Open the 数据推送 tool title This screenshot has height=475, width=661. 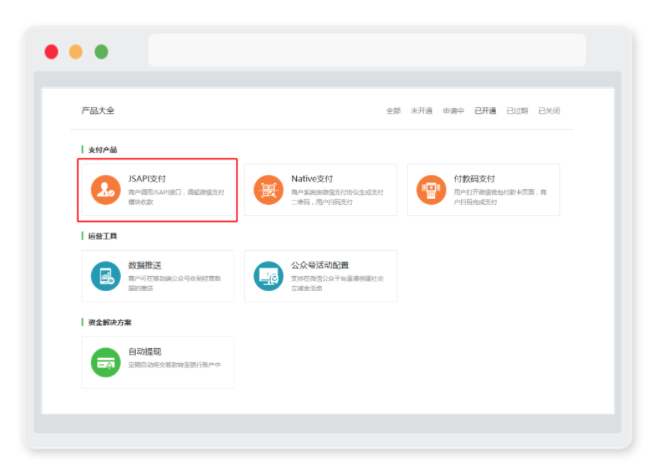click(x=145, y=265)
